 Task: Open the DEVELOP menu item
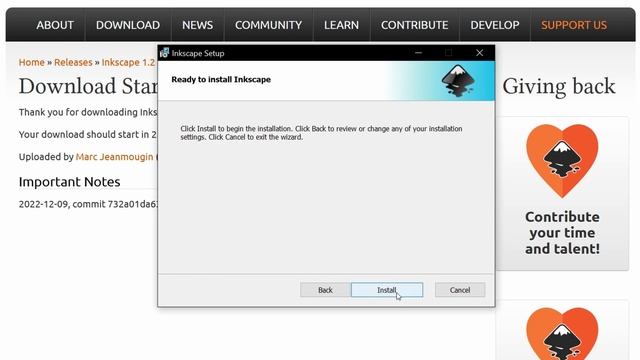pyautogui.click(x=495, y=25)
